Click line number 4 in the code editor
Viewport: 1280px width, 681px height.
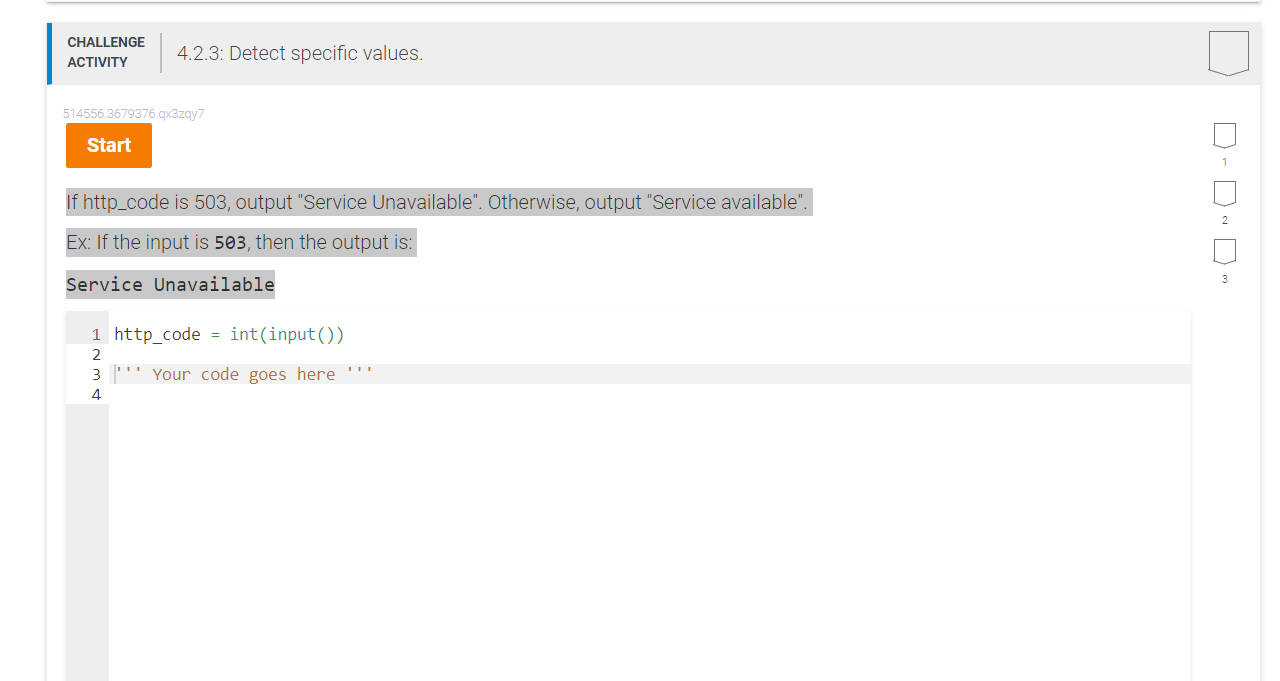coord(96,394)
